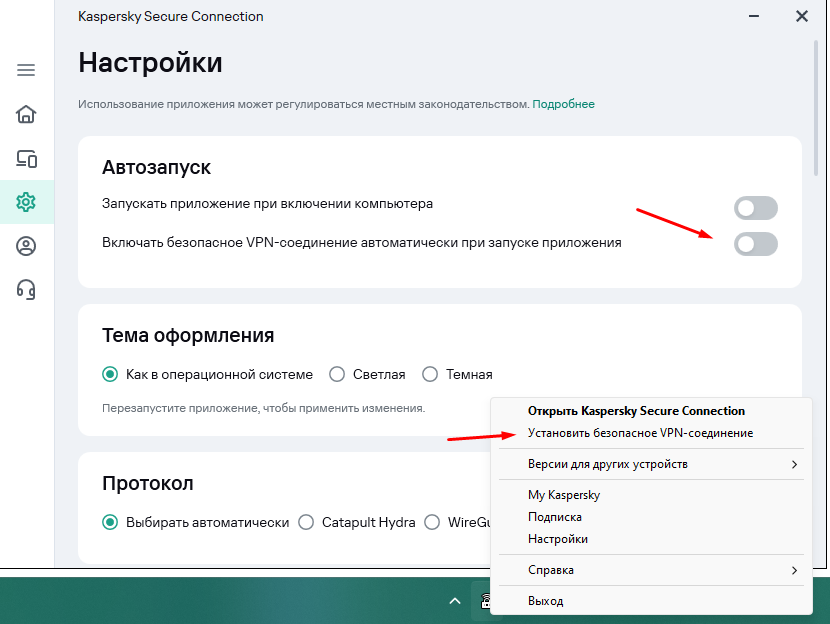This screenshot has width=830, height=624.
Task: Select 'Настройки' in context menu
Action: (x=651, y=539)
